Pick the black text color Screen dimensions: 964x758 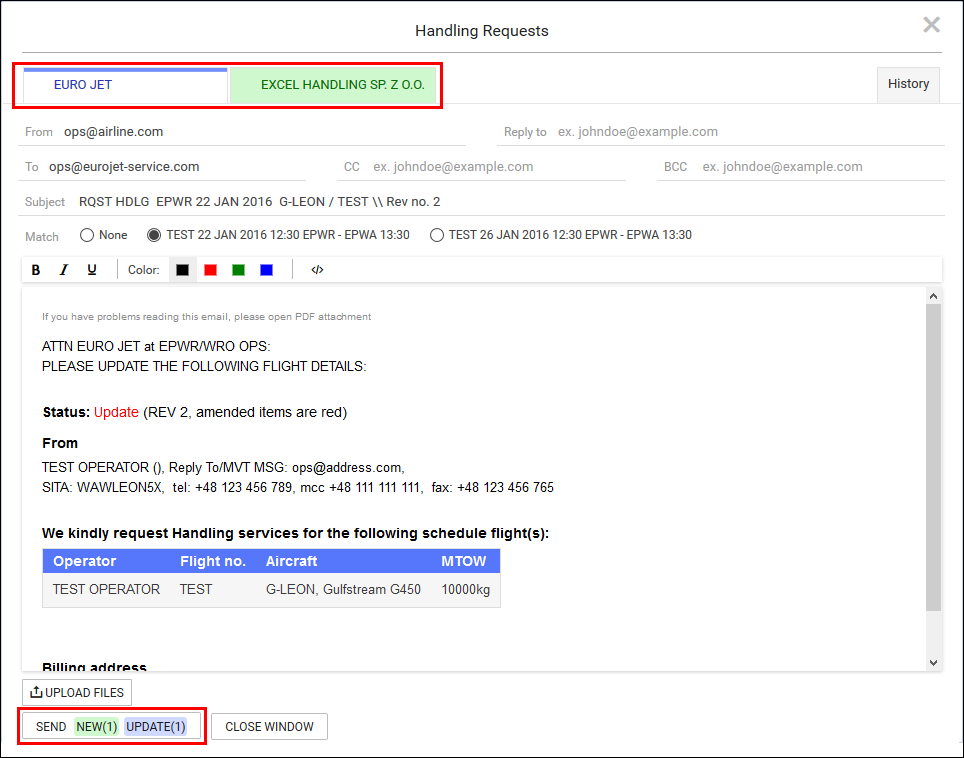tap(183, 270)
